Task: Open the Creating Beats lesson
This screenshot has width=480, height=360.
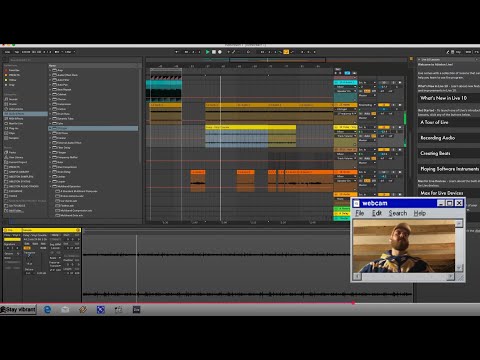Action: (449, 153)
